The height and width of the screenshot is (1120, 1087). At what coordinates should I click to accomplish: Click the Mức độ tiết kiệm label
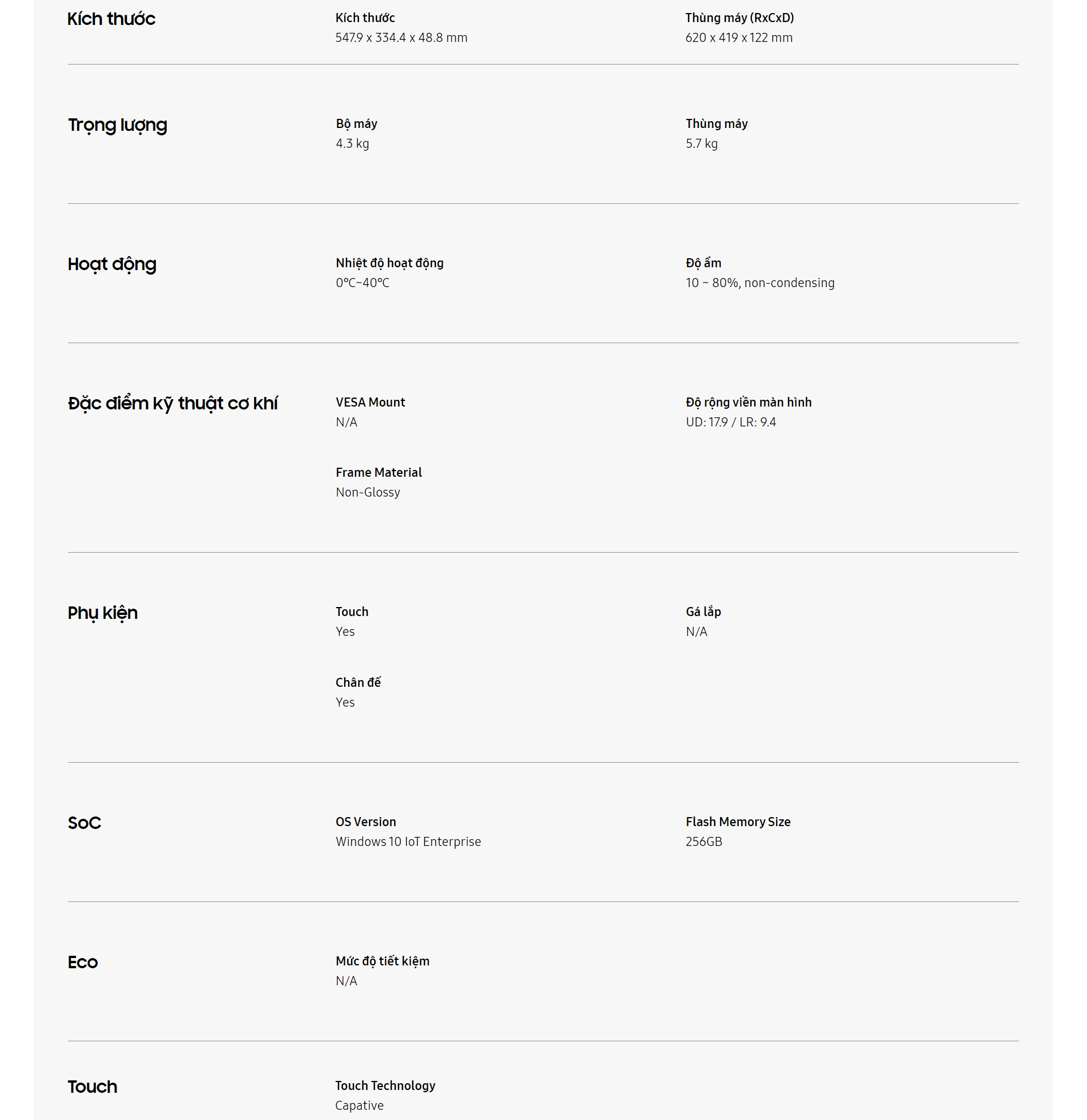point(382,961)
